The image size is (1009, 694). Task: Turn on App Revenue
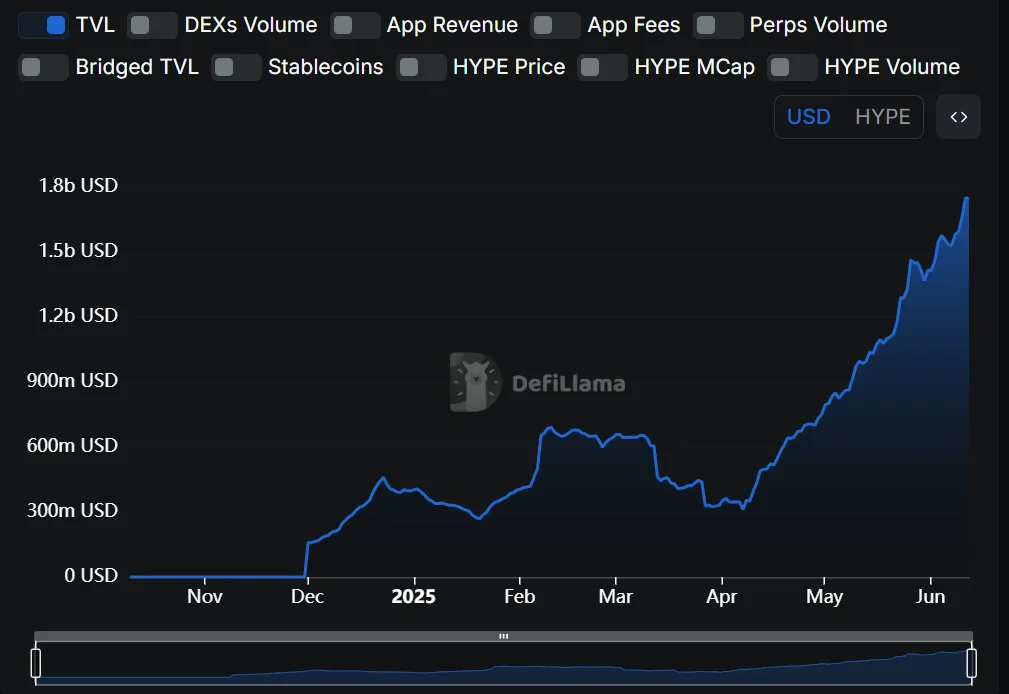[355, 24]
